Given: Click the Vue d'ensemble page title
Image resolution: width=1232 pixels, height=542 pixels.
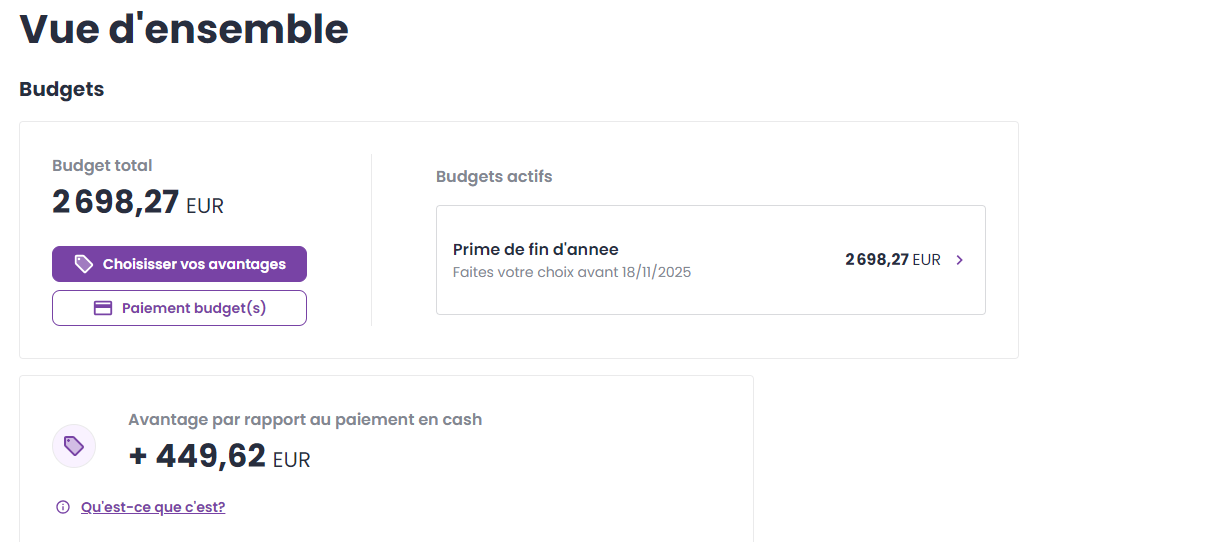Looking at the screenshot, I should tap(184, 28).
